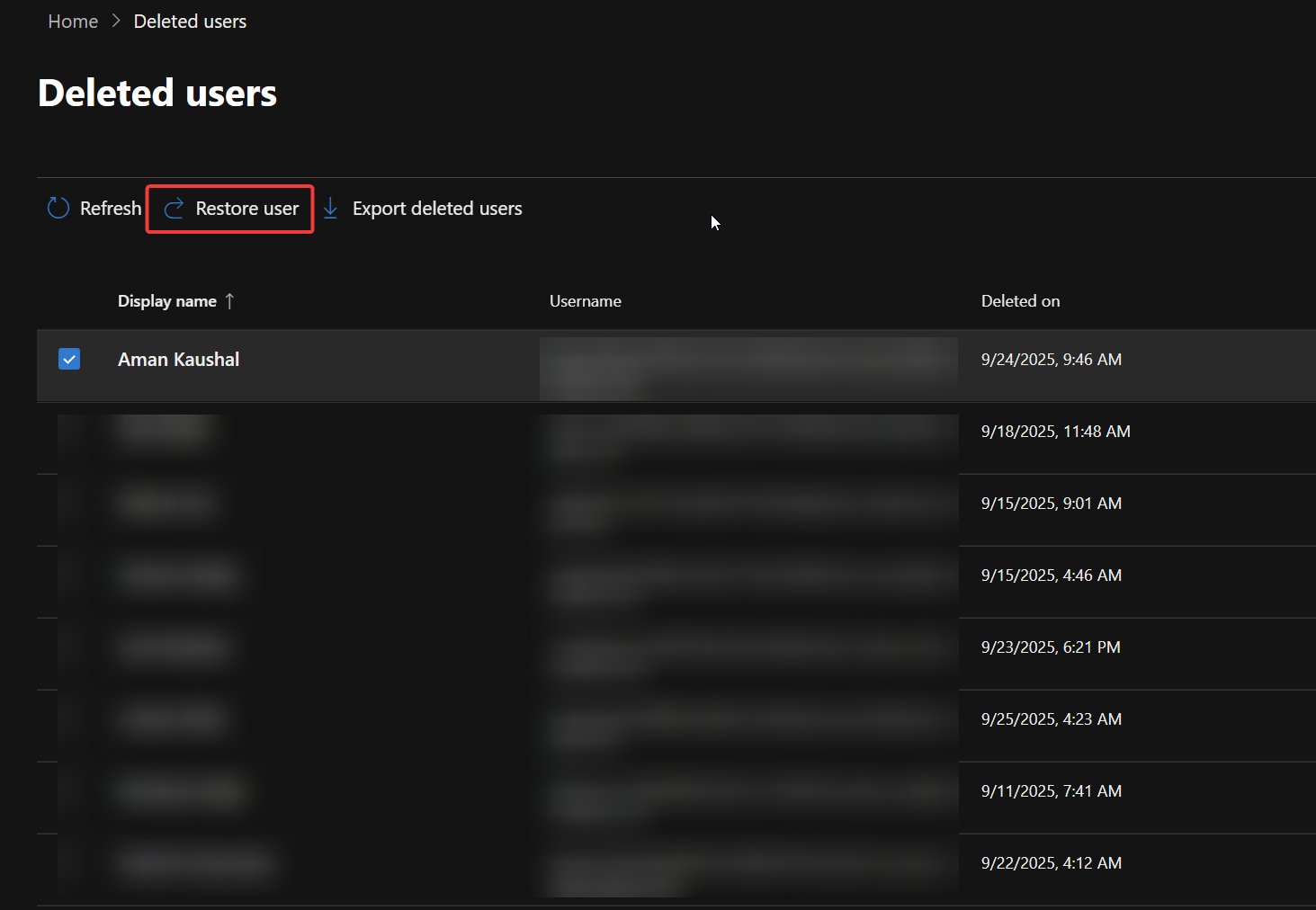1316x910 pixels.
Task: Click the Username column header
Action: 585,301
